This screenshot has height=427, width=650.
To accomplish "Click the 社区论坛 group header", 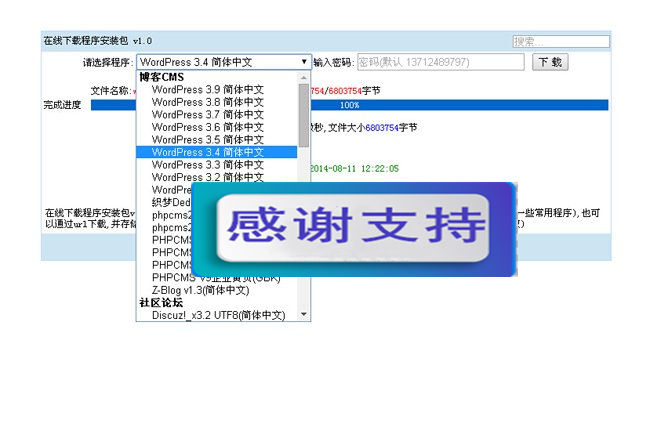I will [x=161, y=303].
